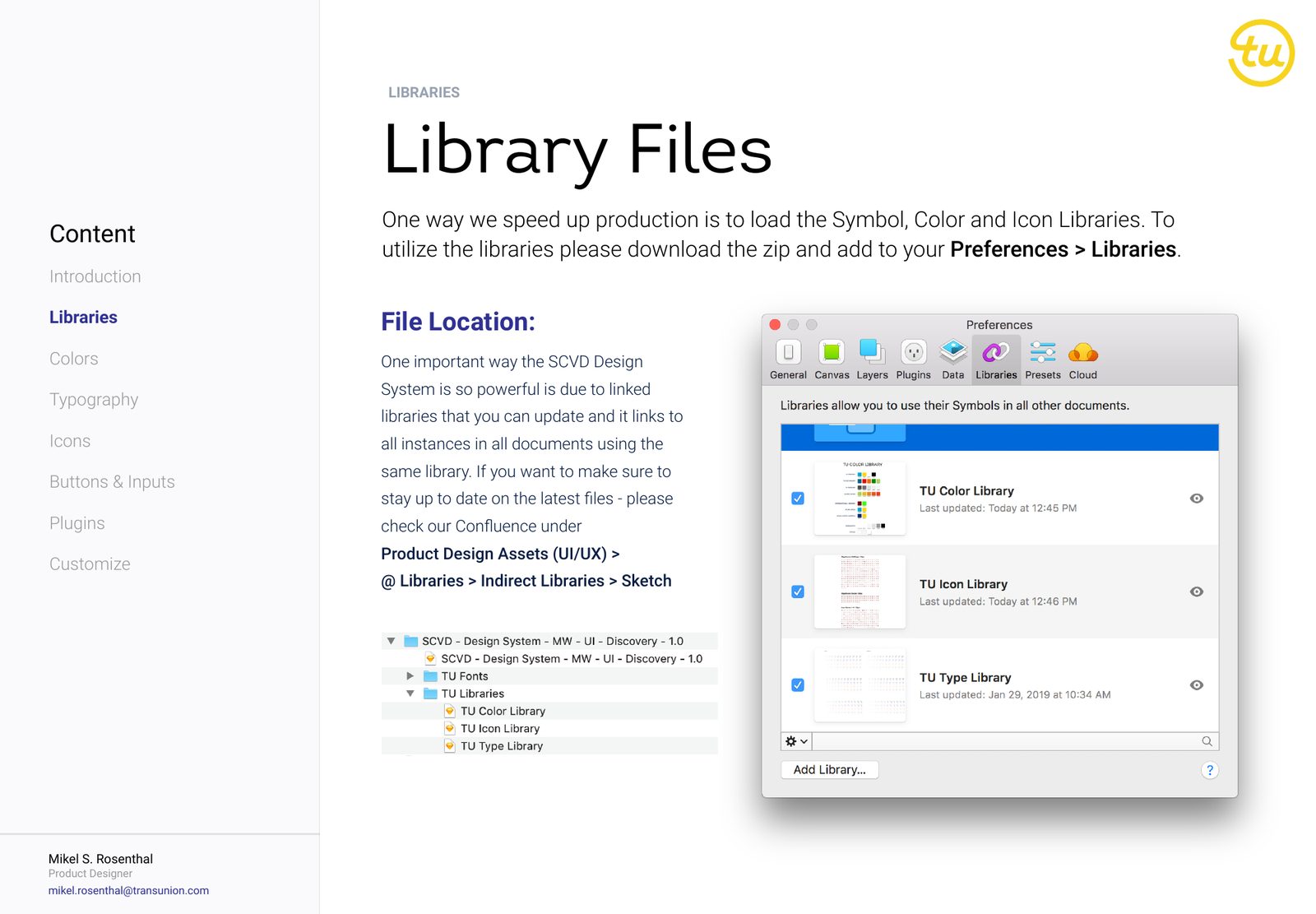
Task: Select the highlighted blue library row
Action: pos(999,438)
